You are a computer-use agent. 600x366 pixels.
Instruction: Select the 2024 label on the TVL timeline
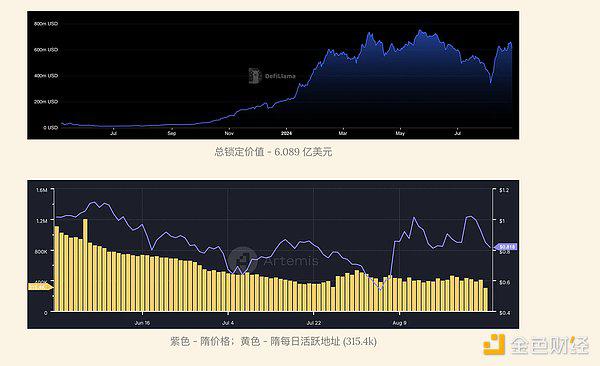286,133
